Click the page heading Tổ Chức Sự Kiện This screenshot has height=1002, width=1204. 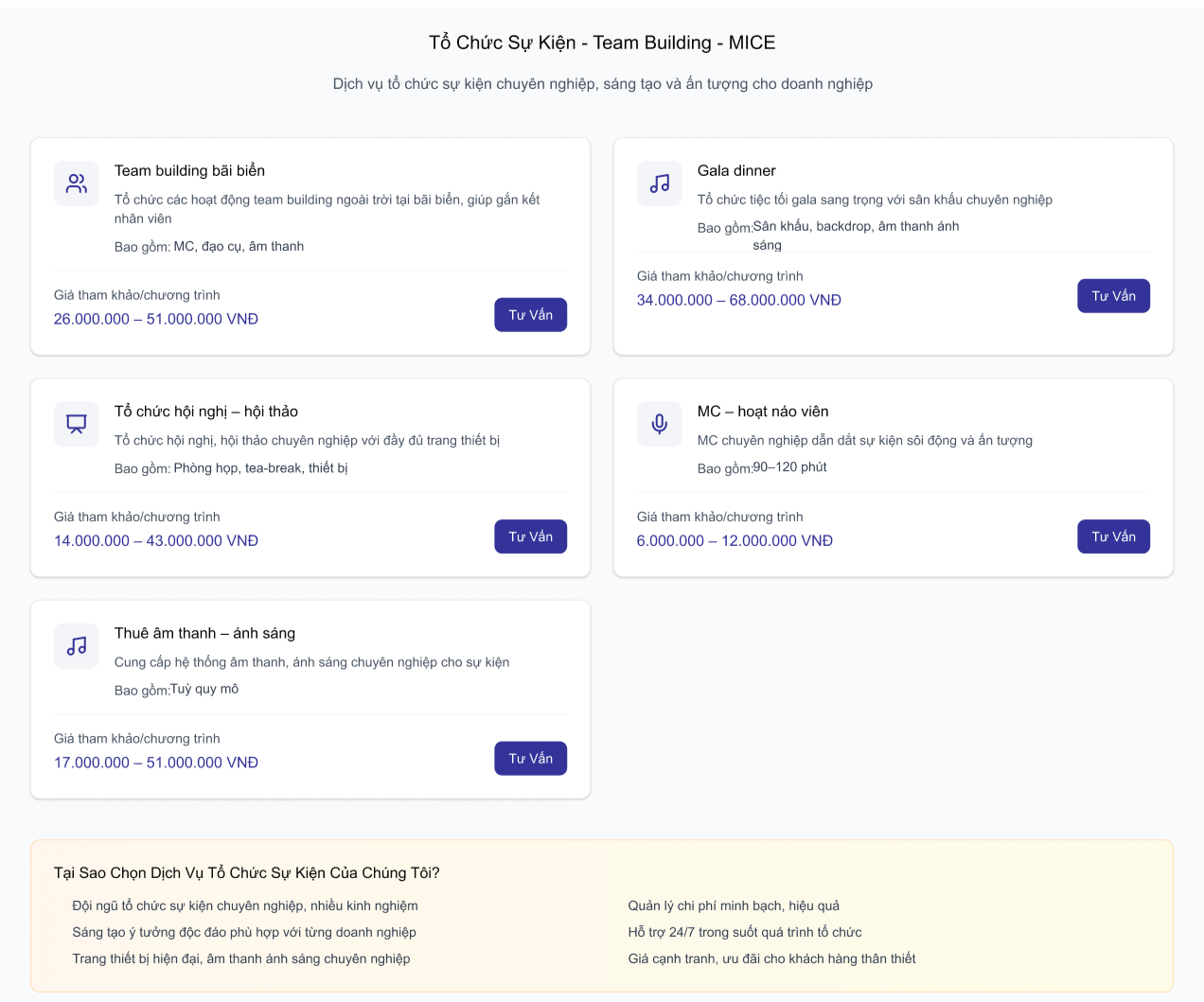pyautogui.click(x=602, y=43)
